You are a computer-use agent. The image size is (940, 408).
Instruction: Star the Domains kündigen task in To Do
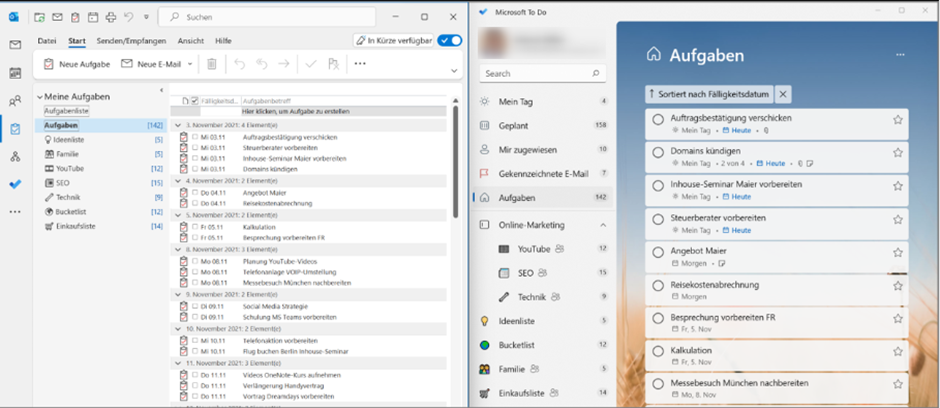pyautogui.click(x=897, y=152)
